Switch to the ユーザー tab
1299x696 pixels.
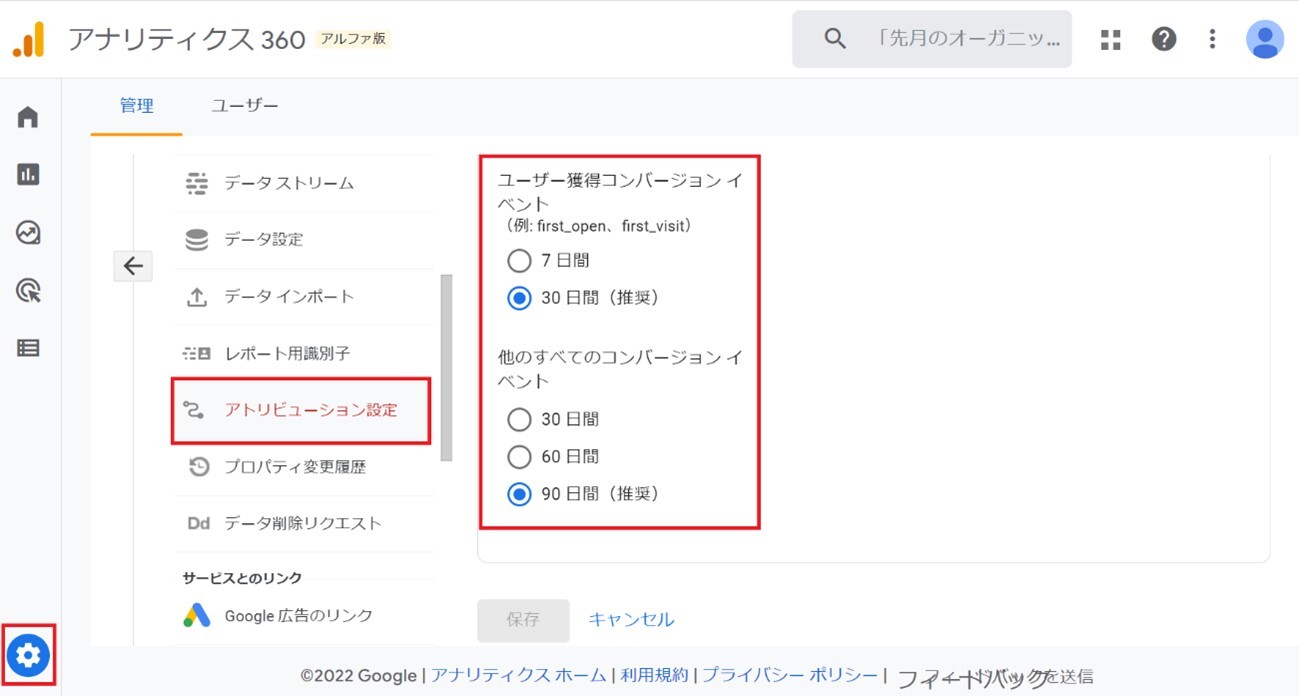click(x=244, y=106)
